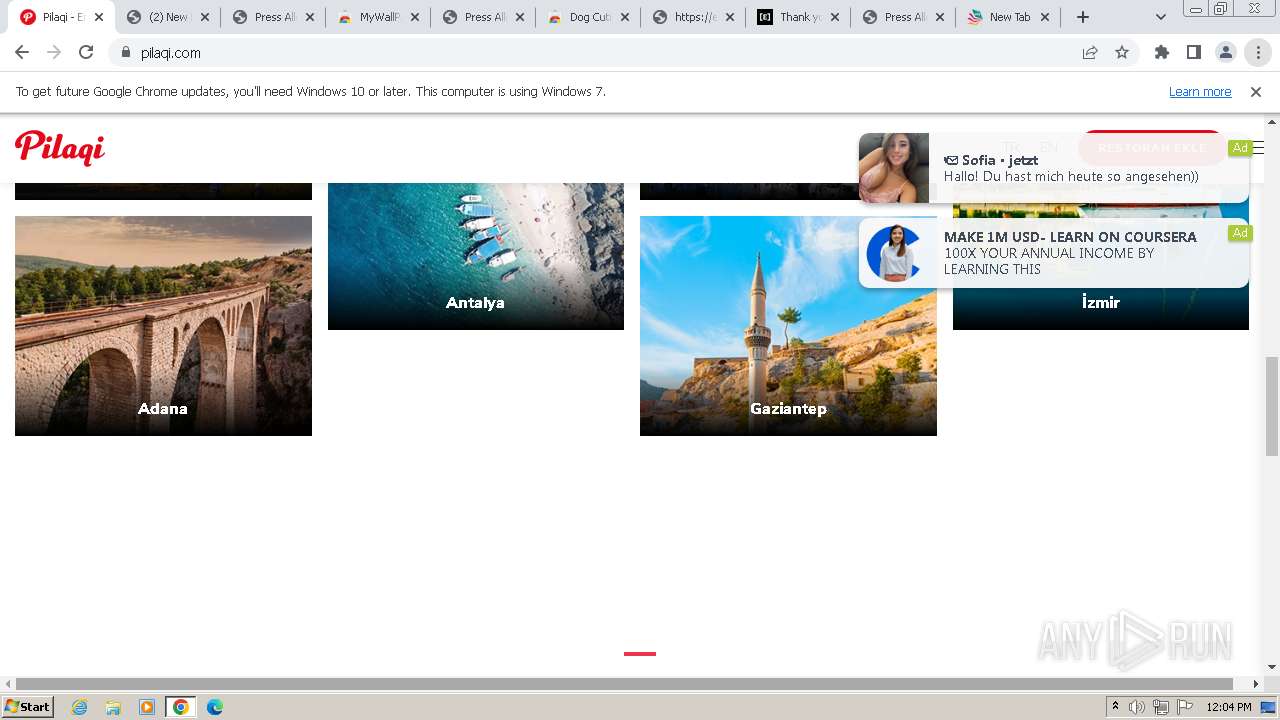Open a new browser tab
The width and height of the screenshot is (1280, 720).
(1083, 17)
